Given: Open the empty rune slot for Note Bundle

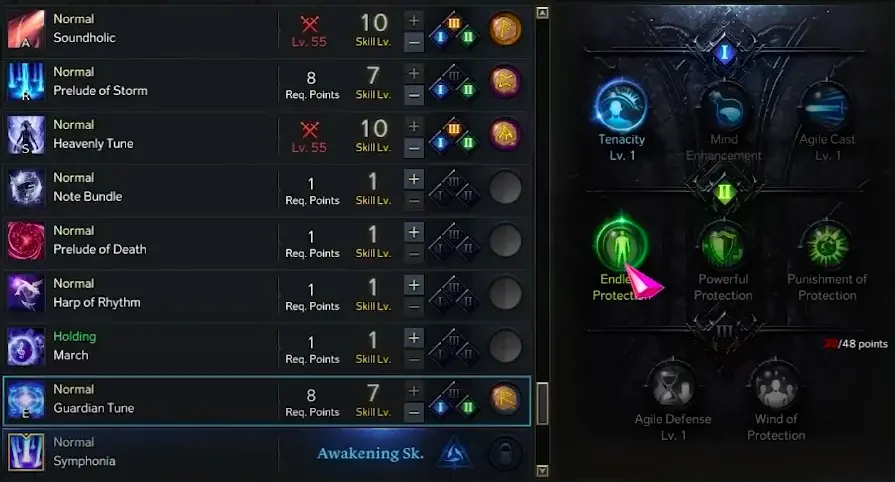Looking at the screenshot, I should pos(505,187).
